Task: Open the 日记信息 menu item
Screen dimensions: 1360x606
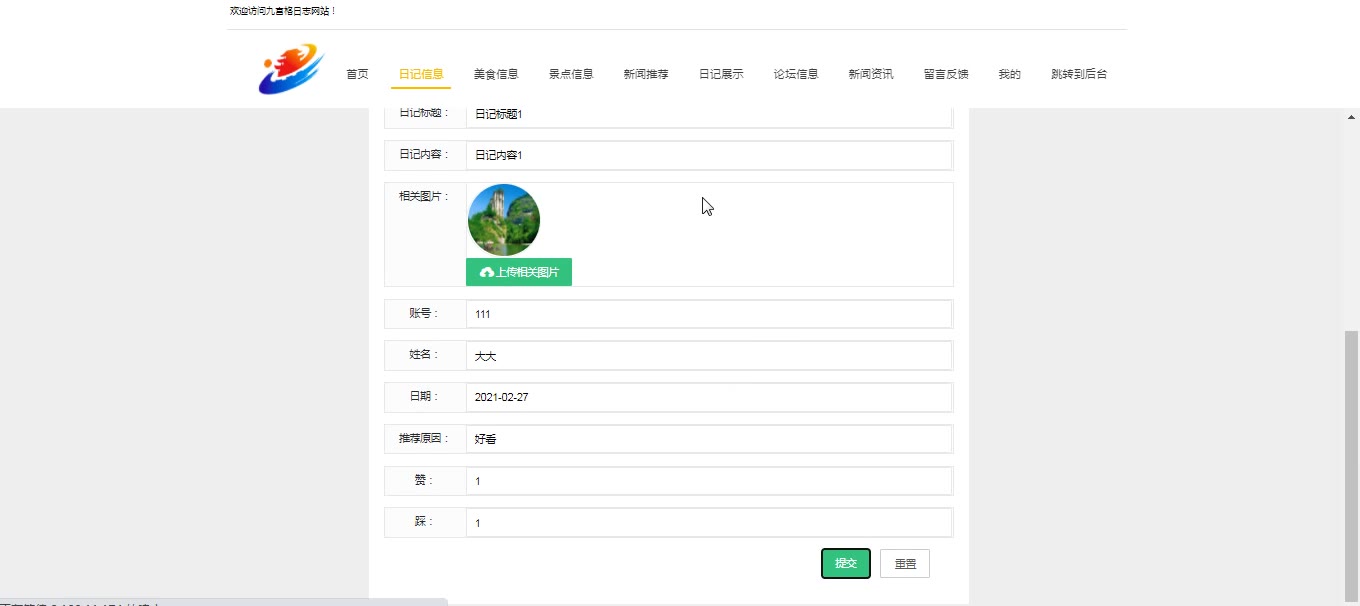Action: [421, 74]
